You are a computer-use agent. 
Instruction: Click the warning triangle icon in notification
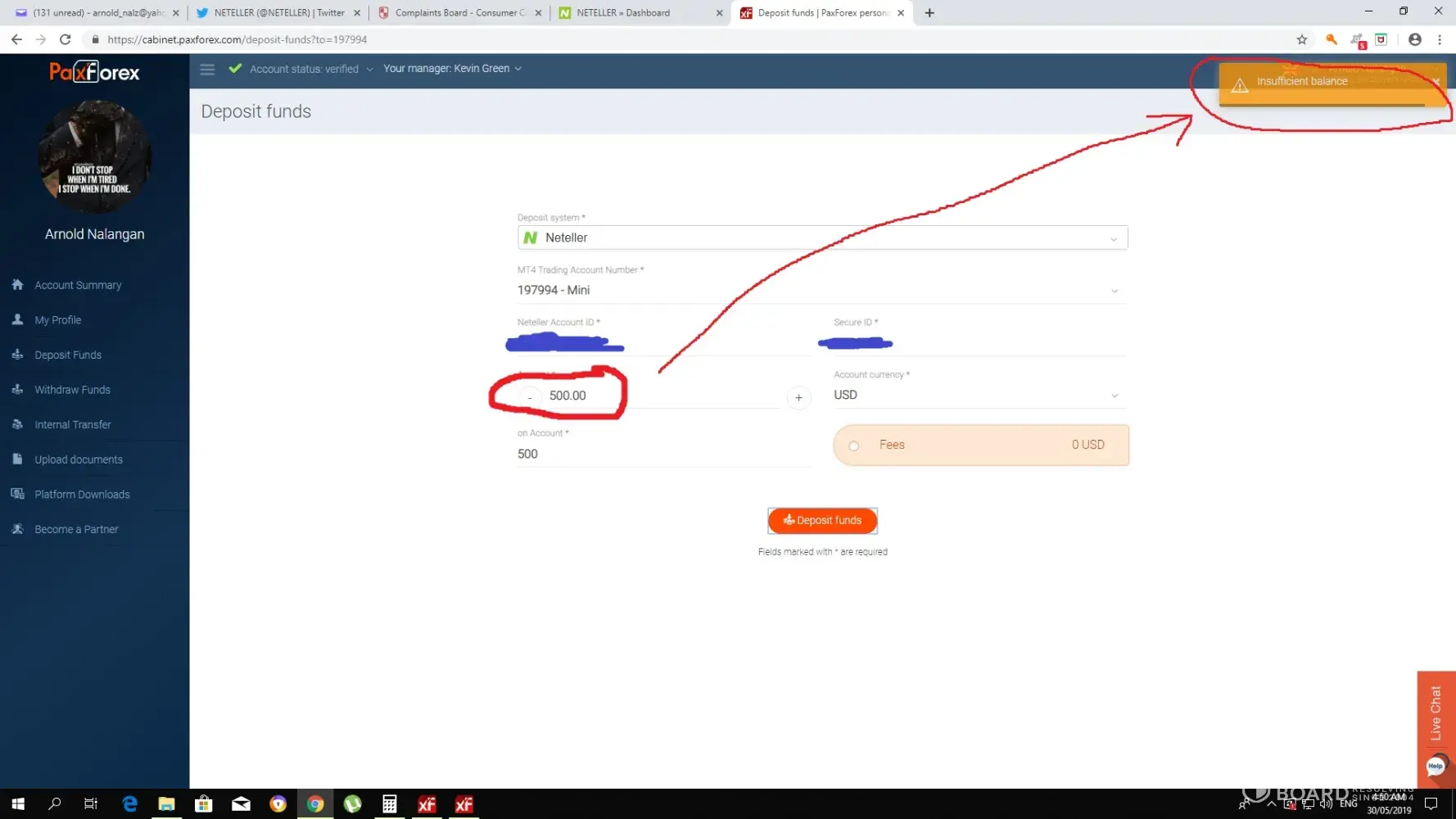(x=1240, y=85)
